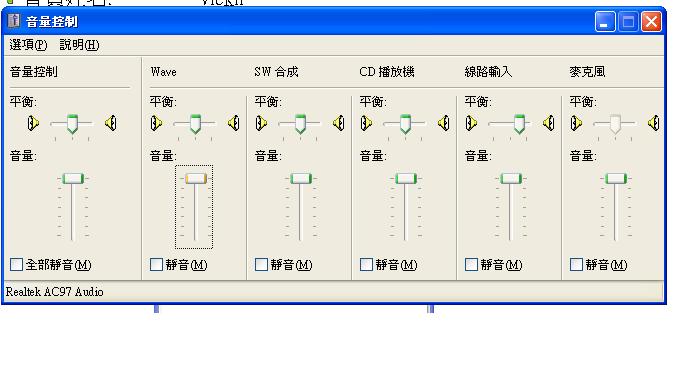Click the Realtek AC97 Audio status bar text
The width and height of the screenshot is (680, 384).
54,292
